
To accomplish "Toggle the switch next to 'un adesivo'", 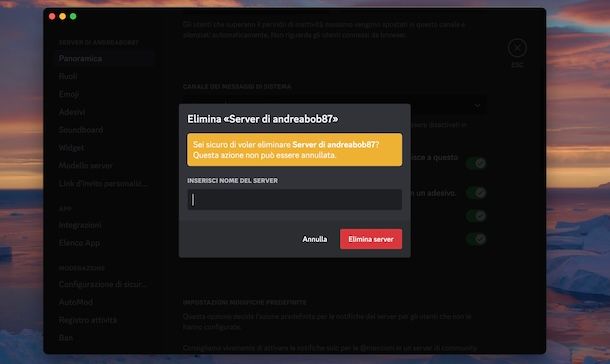I will (x=476, y=192).
